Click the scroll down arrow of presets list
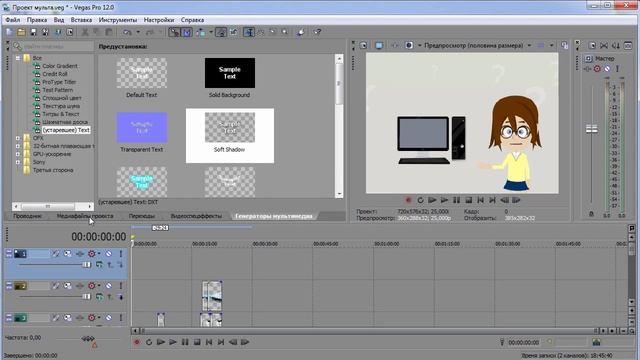Image resolution: width=640 pixels, height=360 pixels. [339, 194]
